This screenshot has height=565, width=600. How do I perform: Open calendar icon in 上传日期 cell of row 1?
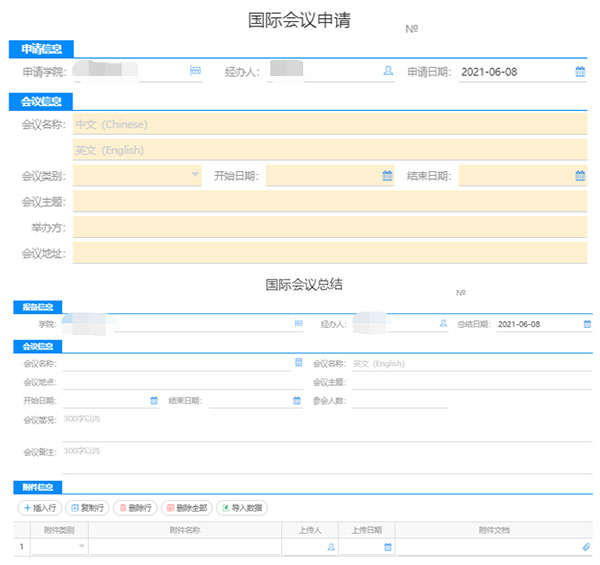(388, 547)
